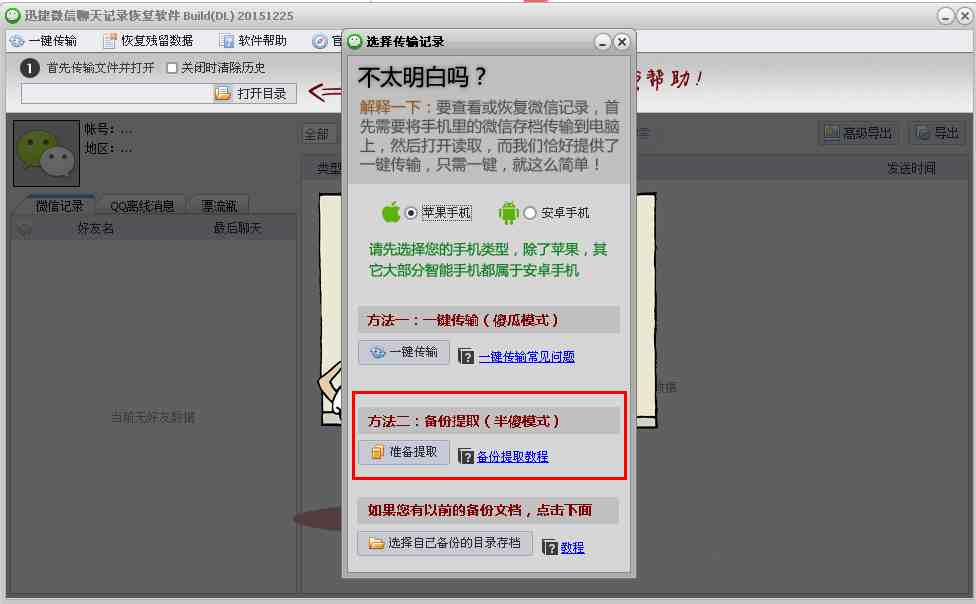Screen dimensions: 976x604
Task: Click the folder icon on 打开目录 button
Action: tap(223, 93)
